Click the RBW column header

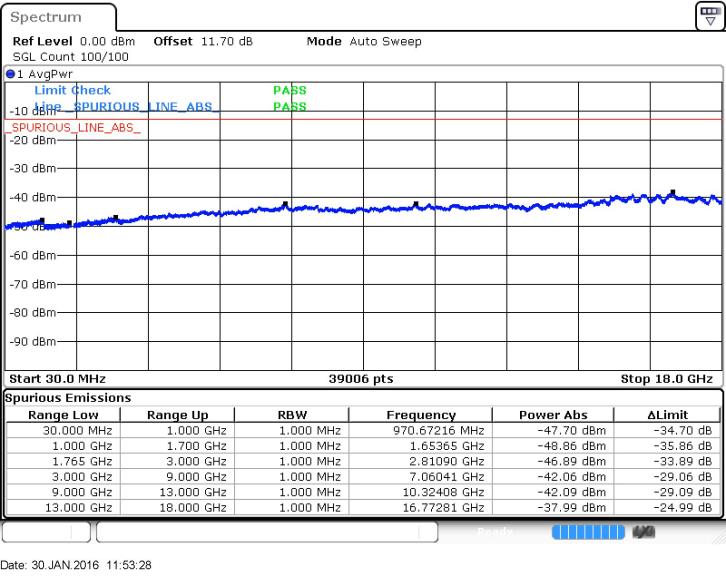pyautogui.click(x=292, y=415)
